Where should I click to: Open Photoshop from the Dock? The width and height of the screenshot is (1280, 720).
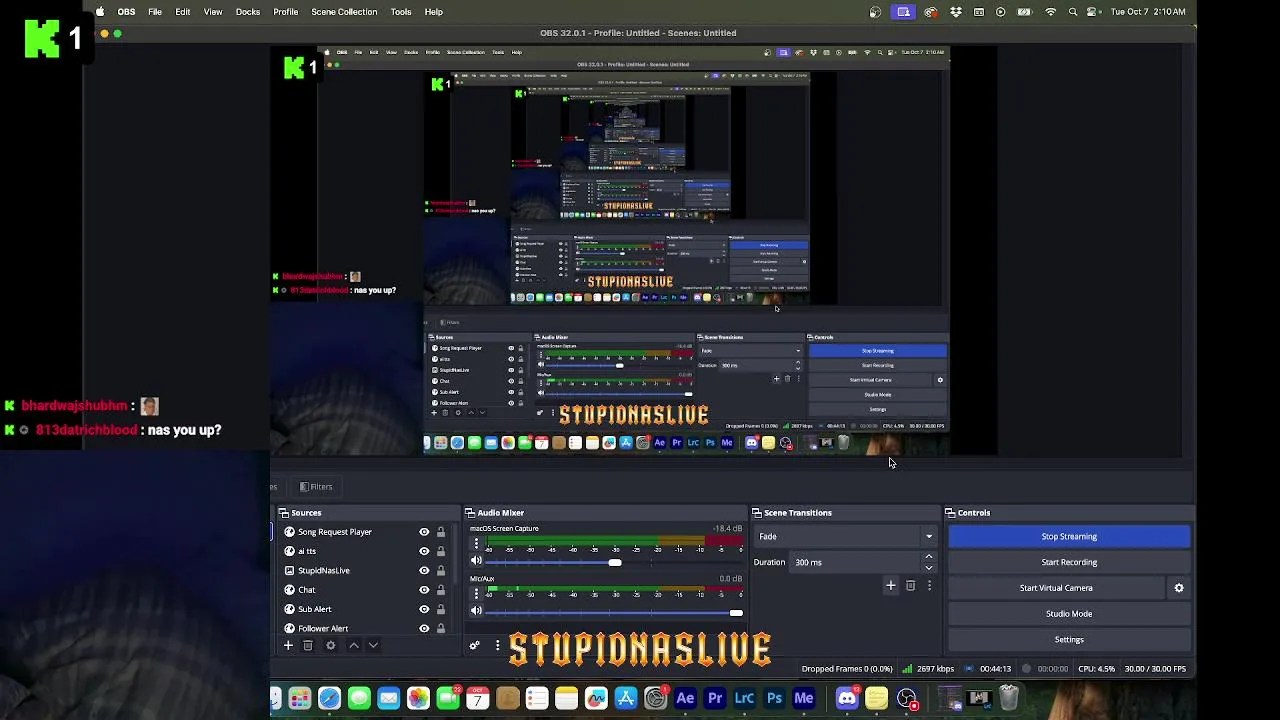tap(774, 698)
